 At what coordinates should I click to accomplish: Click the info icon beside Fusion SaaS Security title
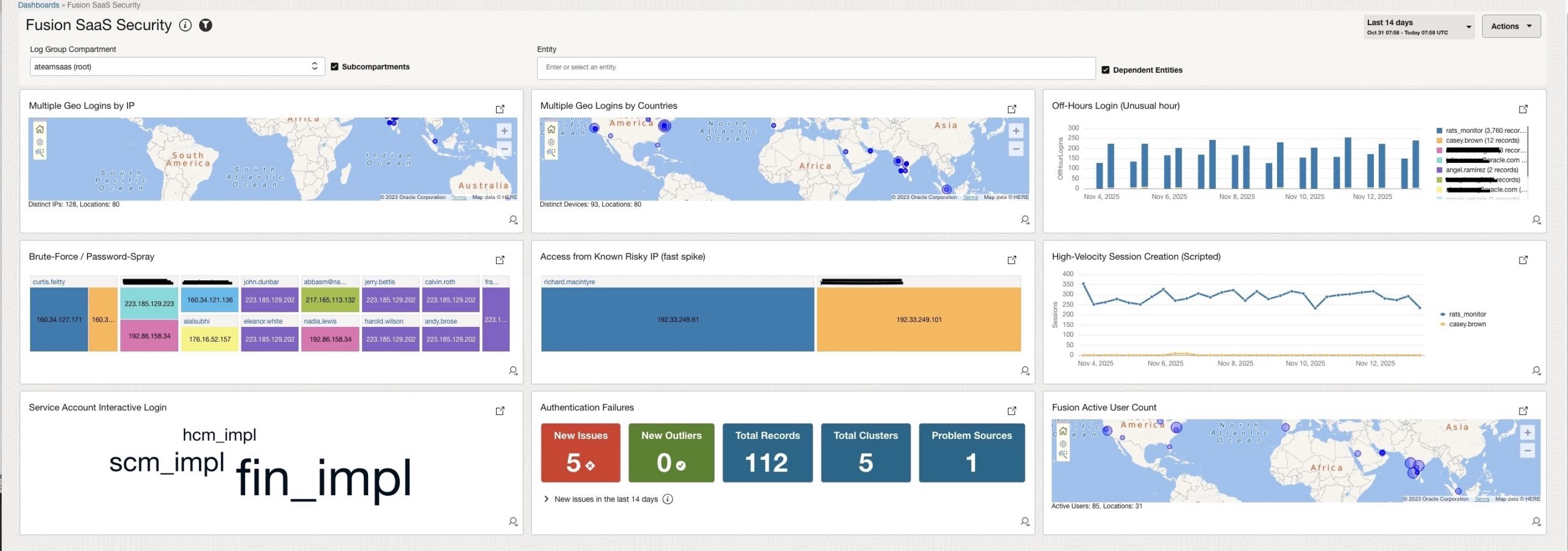pos(186,26)
